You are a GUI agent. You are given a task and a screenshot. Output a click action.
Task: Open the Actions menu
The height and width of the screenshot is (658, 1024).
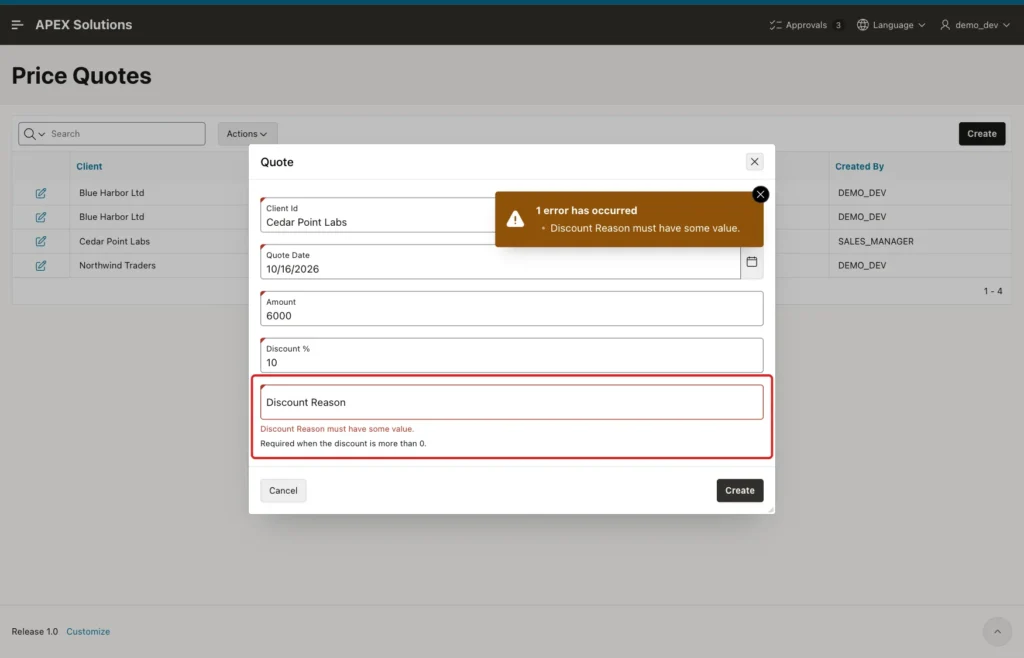[247, 134]
